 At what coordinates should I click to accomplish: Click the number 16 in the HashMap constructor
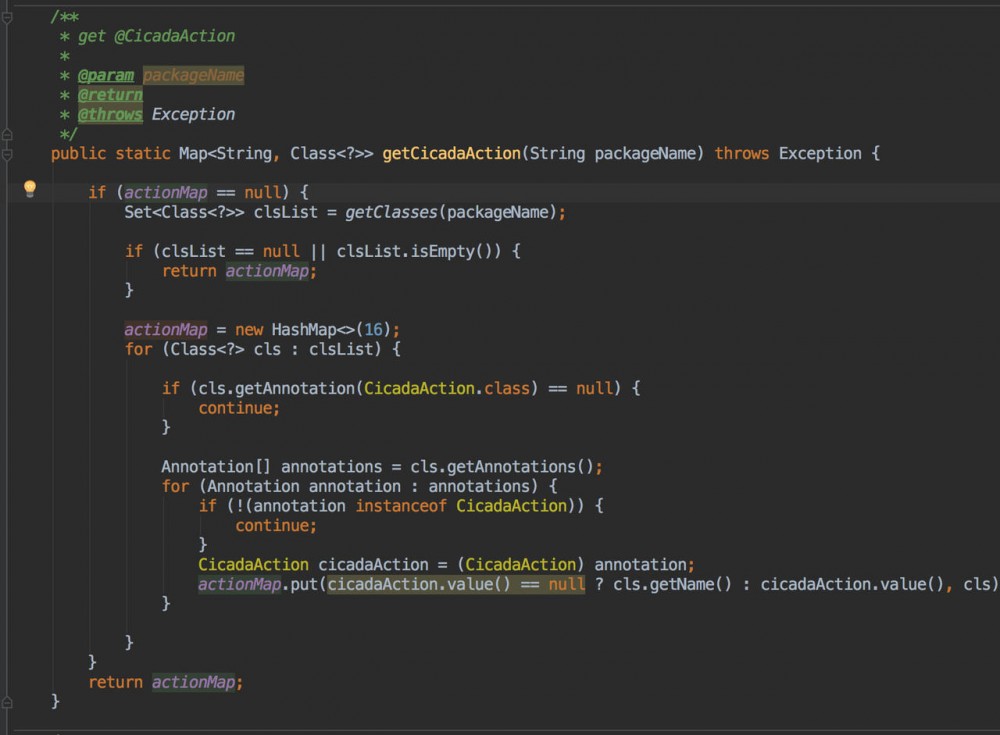373,330
